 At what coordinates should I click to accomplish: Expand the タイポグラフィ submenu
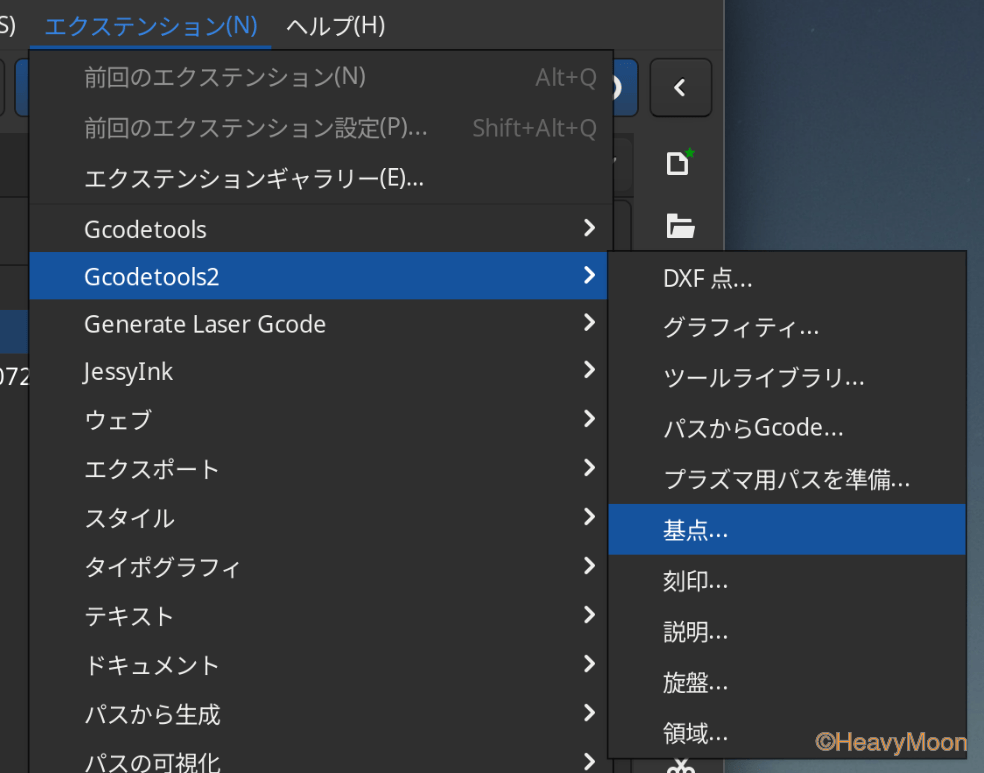320,567
